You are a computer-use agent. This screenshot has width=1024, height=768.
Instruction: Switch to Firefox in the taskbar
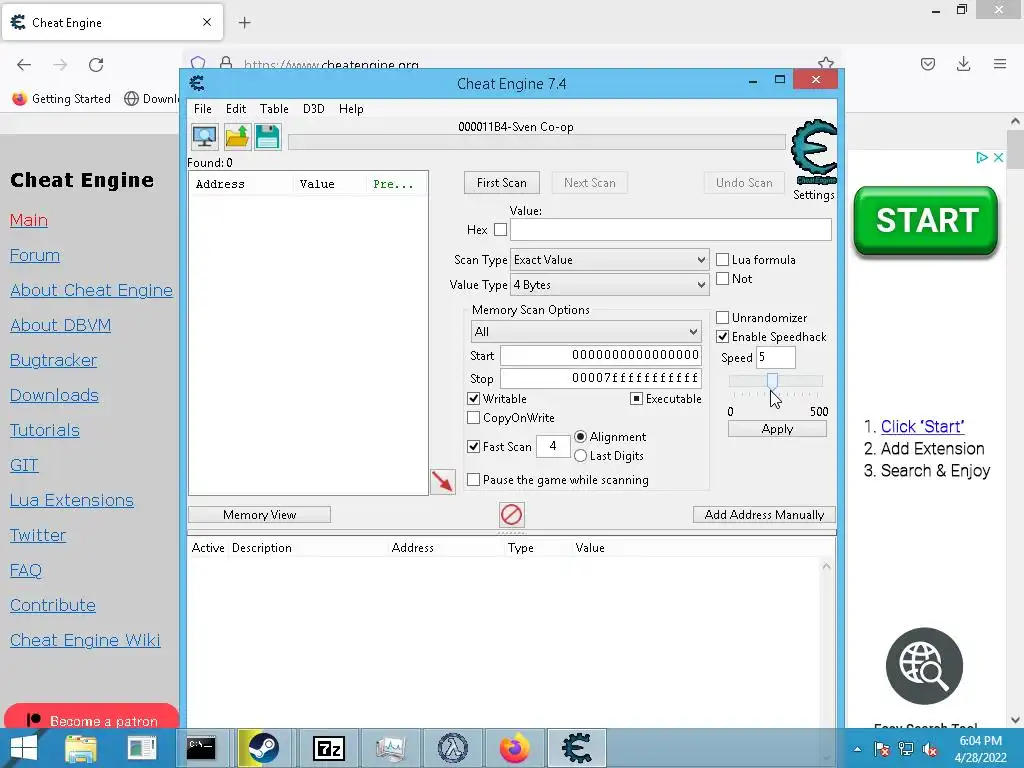[x=515, y=748]
